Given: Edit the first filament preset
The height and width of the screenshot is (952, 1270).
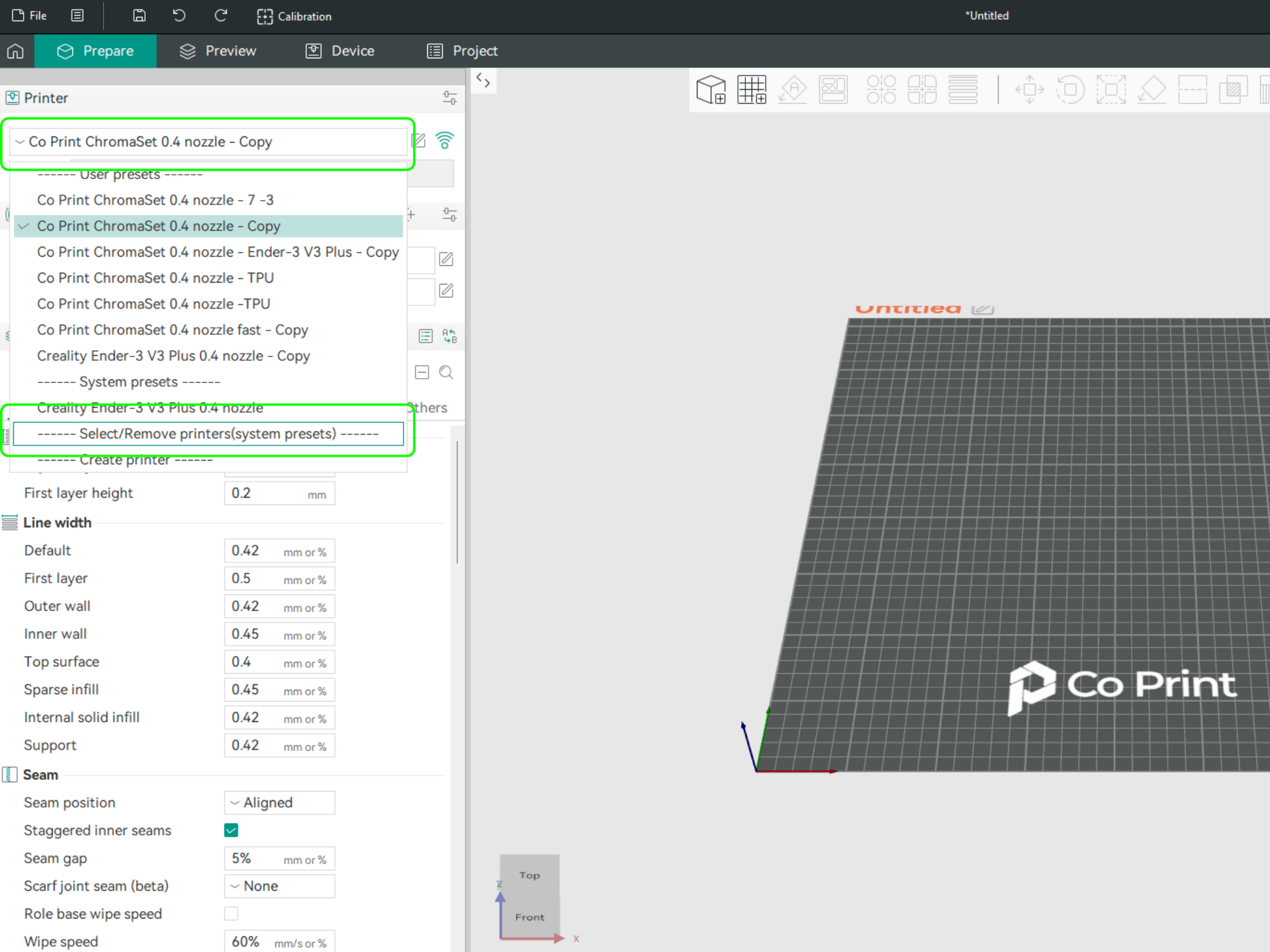Looking at the screenshot, I should [x=446, y=259].
